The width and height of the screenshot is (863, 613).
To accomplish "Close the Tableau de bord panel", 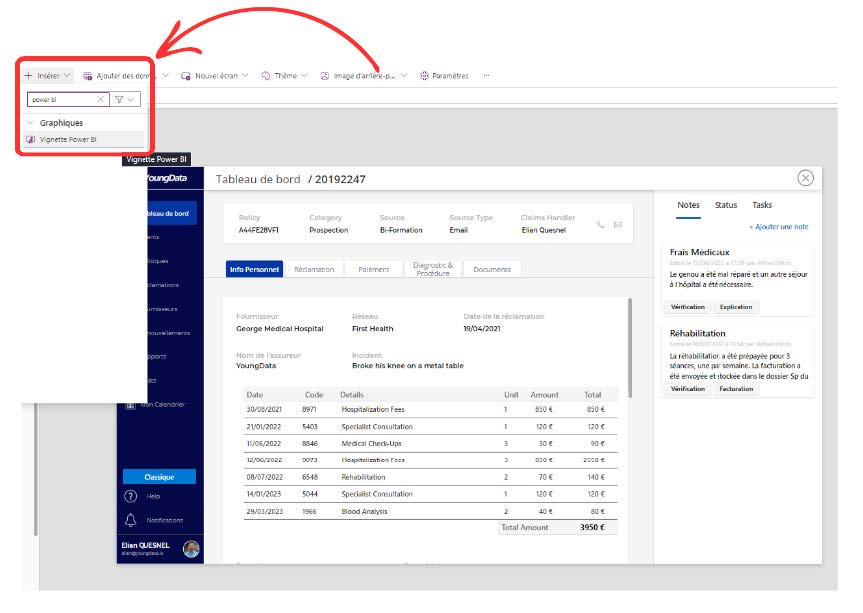I will [x=805, y=178].
